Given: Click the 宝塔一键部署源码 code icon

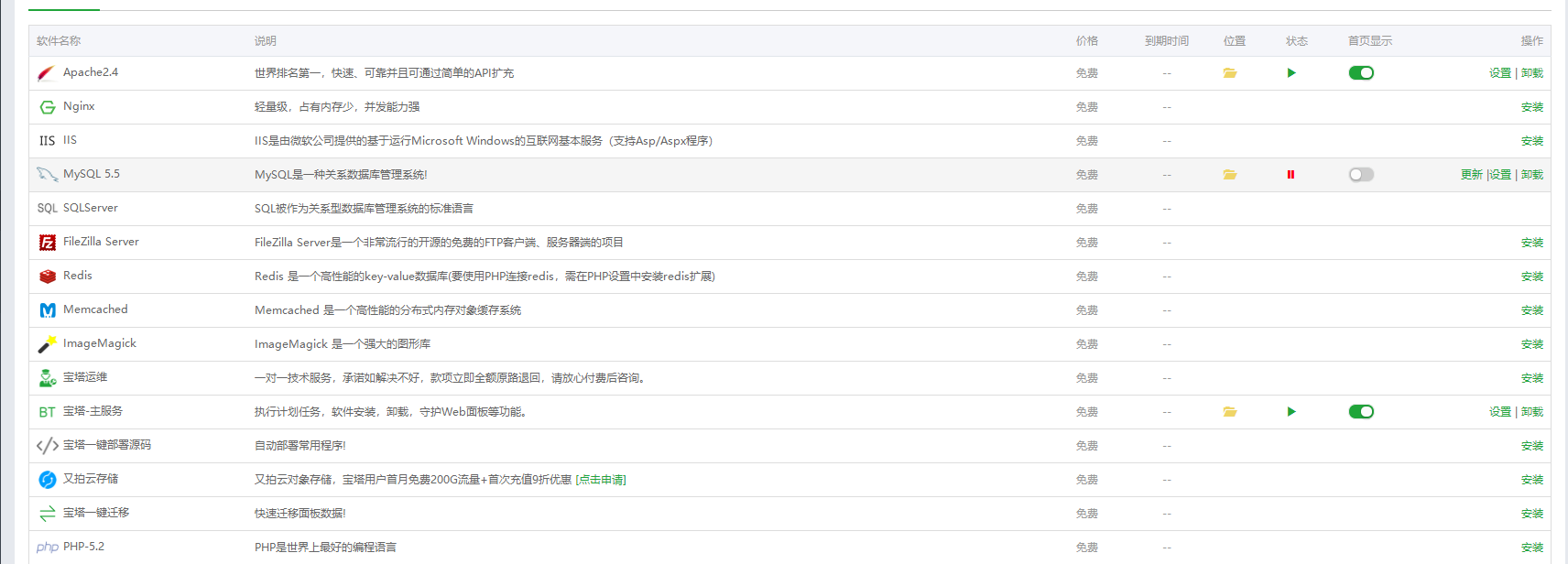Looking at the screenshot, I should 48,446.
